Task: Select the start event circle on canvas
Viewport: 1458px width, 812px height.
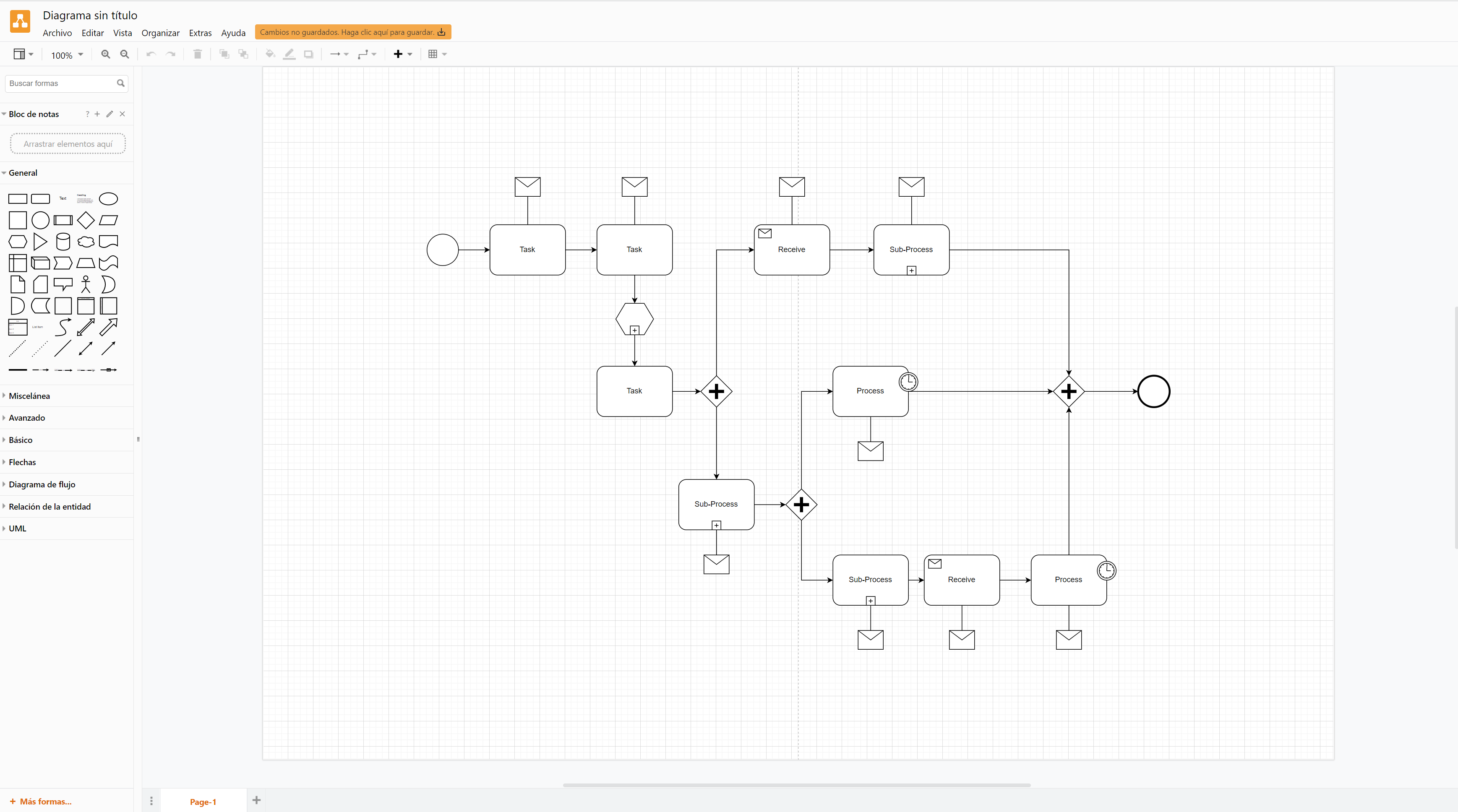Action: (443, 250)
